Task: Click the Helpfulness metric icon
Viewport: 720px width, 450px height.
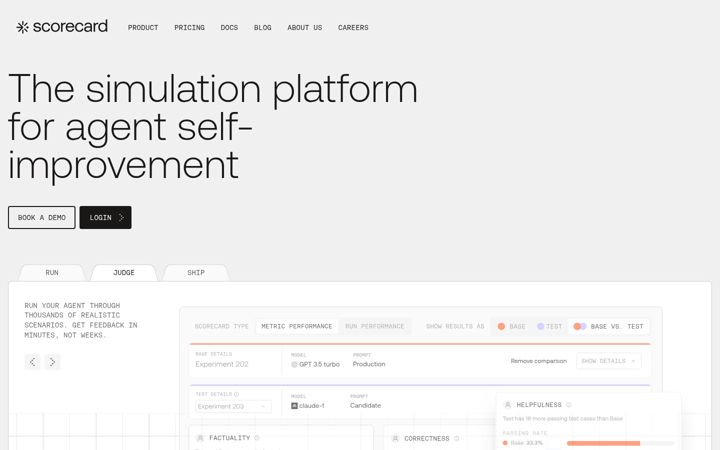Action: (508, 405)
